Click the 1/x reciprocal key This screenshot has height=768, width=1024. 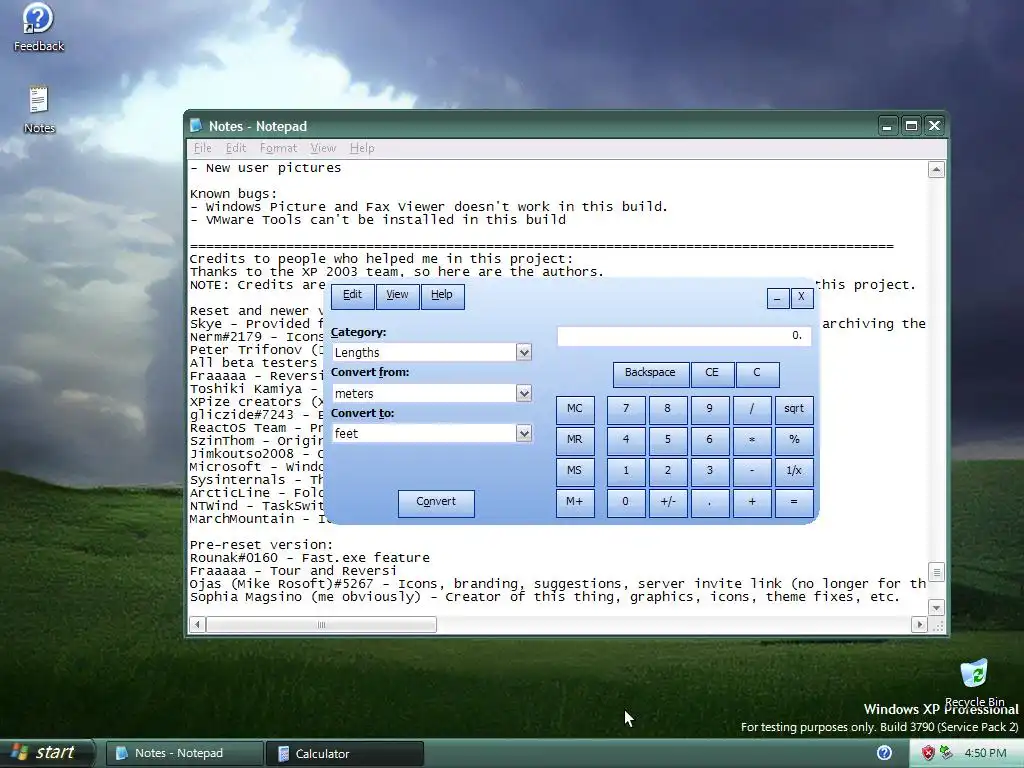[x=794, y=472]
